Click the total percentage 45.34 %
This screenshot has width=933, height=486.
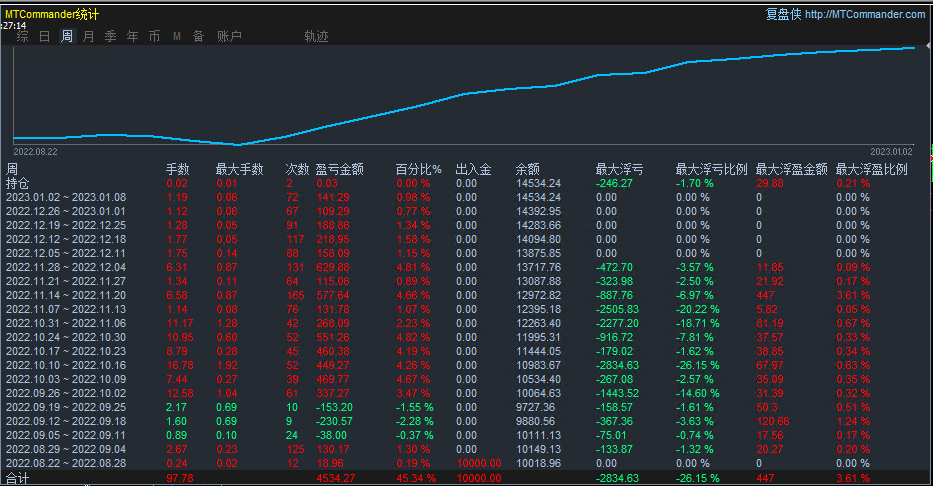tap(417, 478)
